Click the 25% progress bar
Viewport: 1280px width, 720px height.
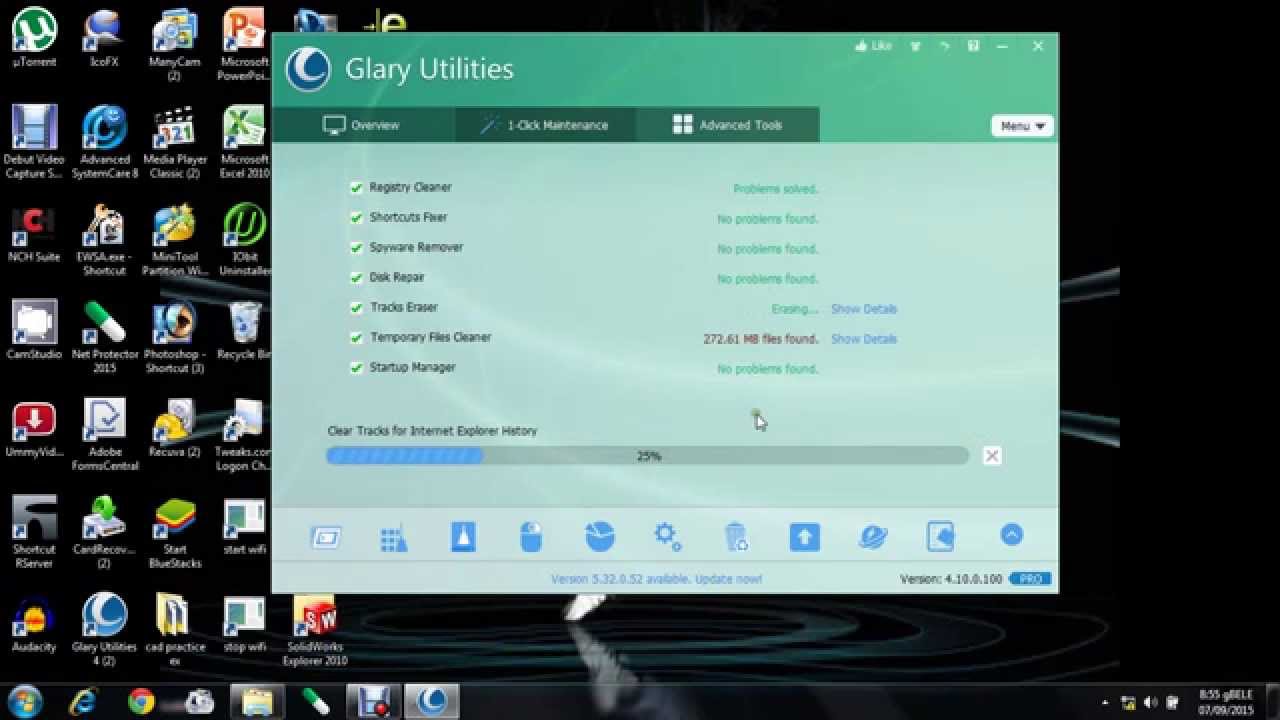pyautogui.click(x=648, y=456)
